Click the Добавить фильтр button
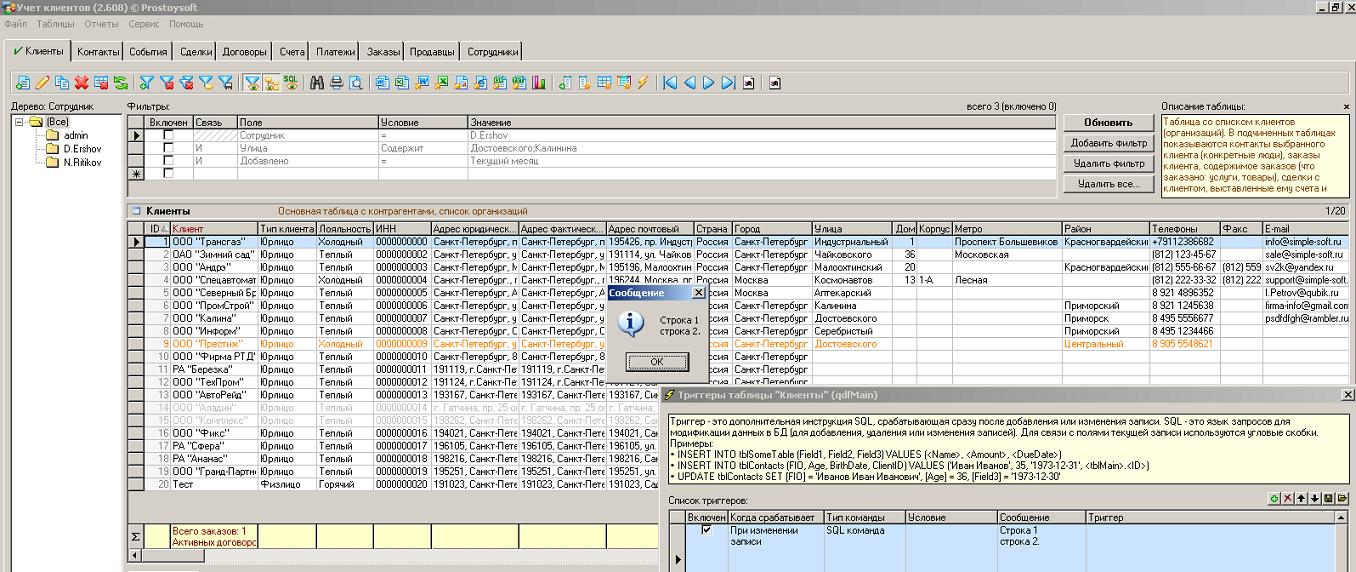This screenshot has width=1356, height=572. click(1108, 143)
